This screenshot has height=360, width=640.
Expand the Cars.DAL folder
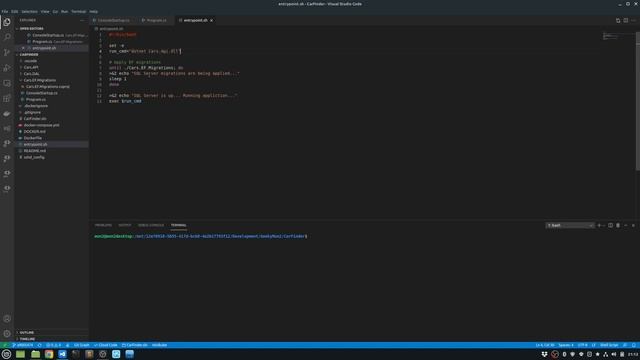point(31,74)
